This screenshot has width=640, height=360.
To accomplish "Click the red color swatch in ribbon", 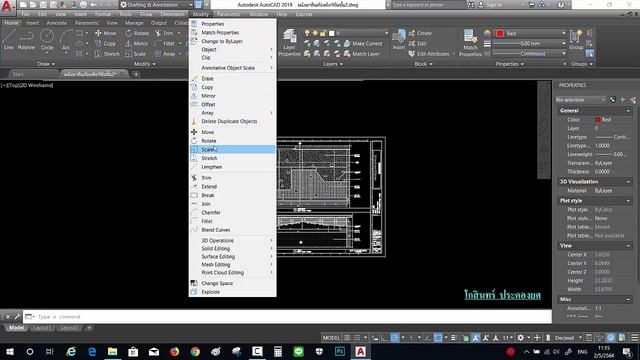I will click(x=500, y=33).
